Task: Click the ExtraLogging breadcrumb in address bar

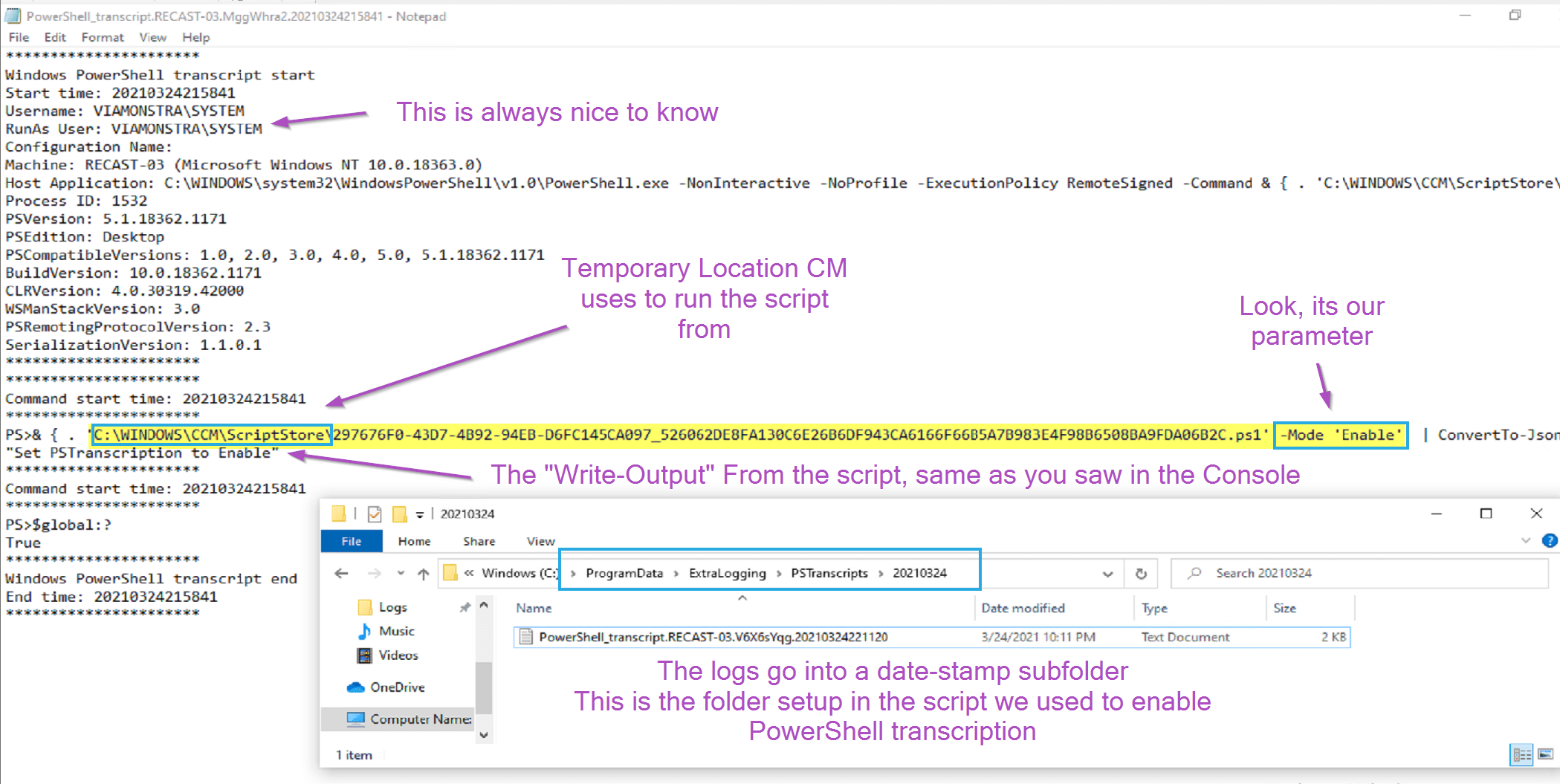Action: pos(727,573)
